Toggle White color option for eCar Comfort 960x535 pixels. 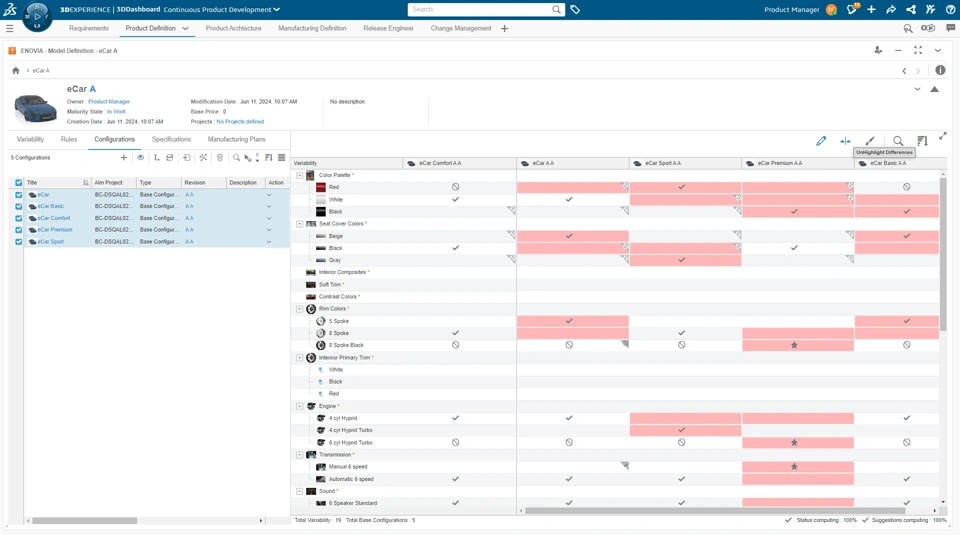456,200
